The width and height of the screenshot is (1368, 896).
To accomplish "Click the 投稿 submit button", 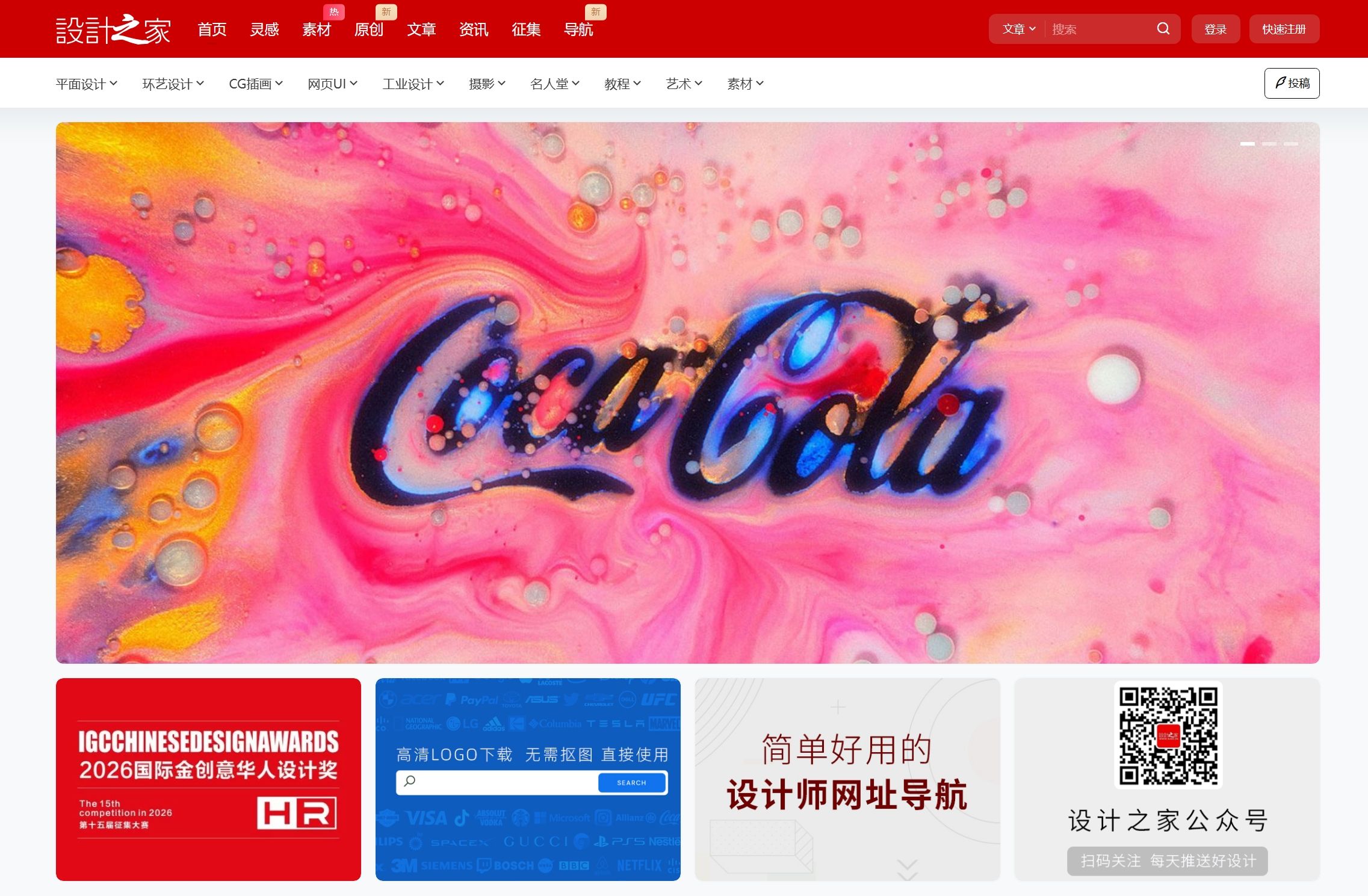I will (1292, 83).
